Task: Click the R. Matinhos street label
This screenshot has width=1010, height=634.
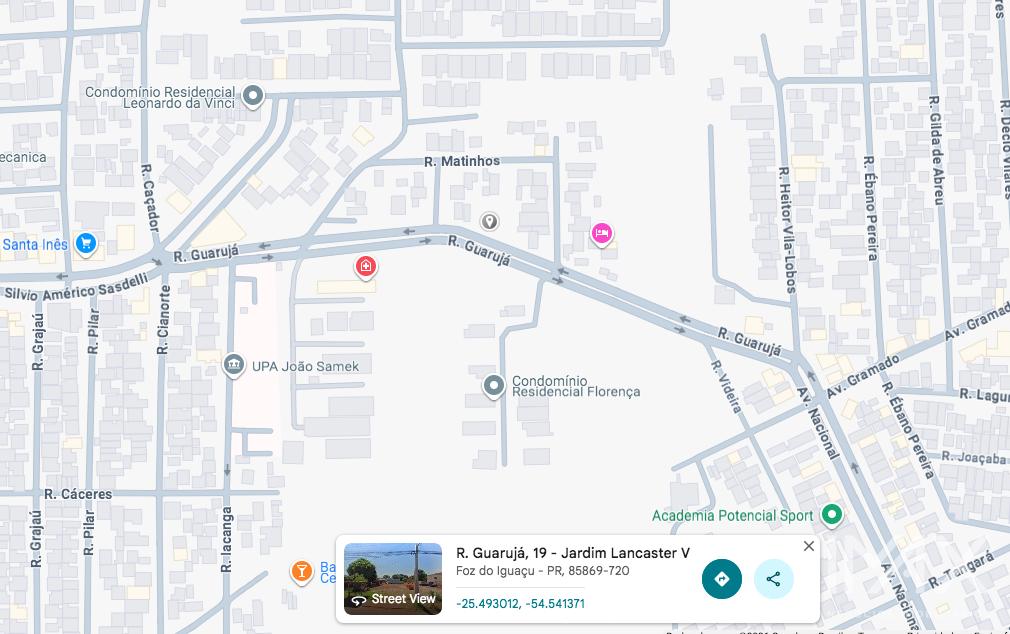Action: pos(462,161)
